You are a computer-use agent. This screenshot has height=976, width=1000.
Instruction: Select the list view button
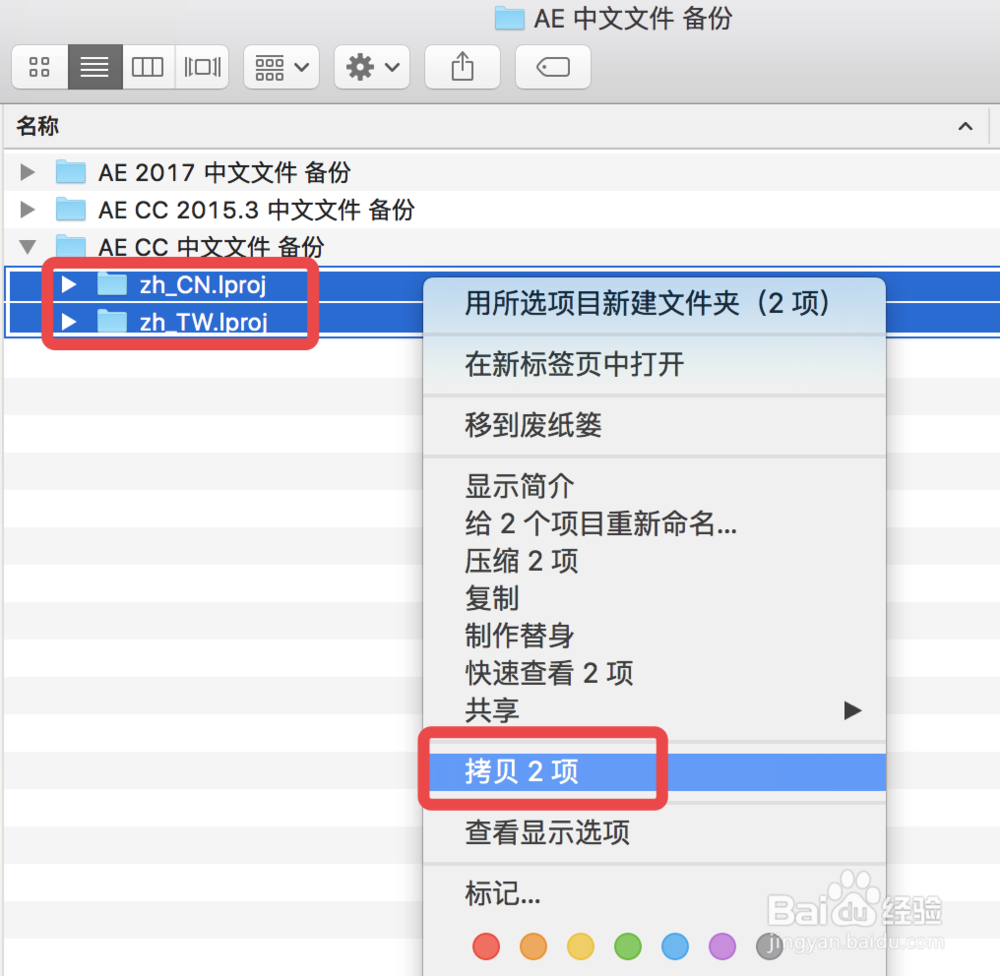95,67
